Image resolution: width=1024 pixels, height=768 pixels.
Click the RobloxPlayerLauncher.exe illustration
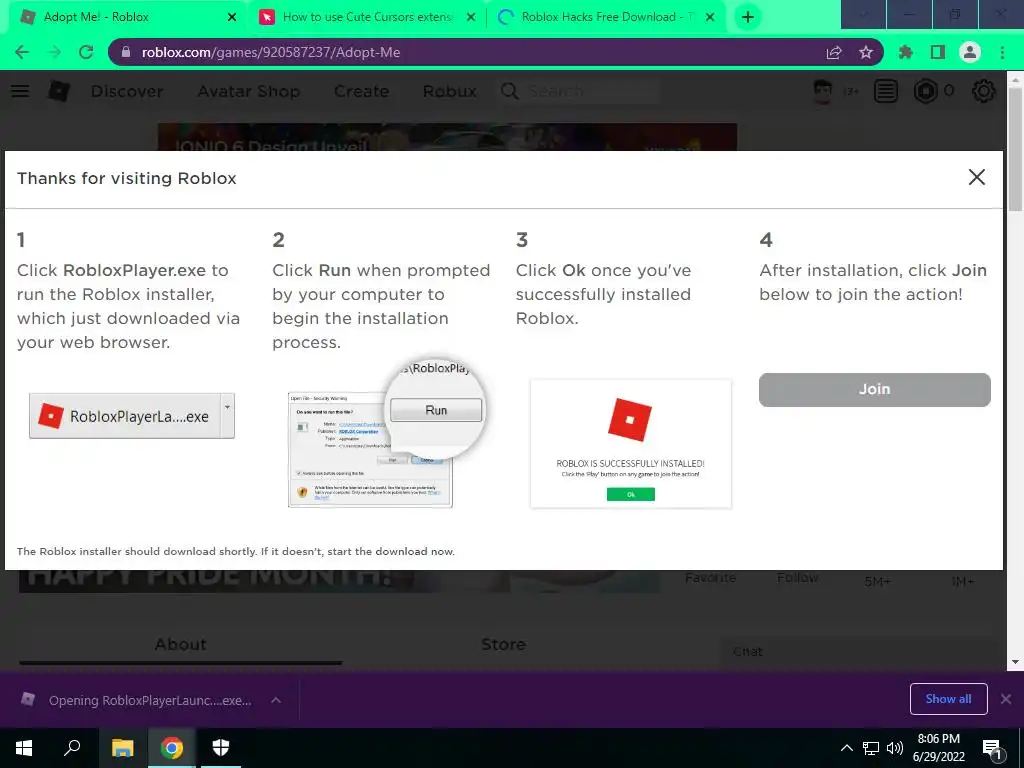(131, 416)
